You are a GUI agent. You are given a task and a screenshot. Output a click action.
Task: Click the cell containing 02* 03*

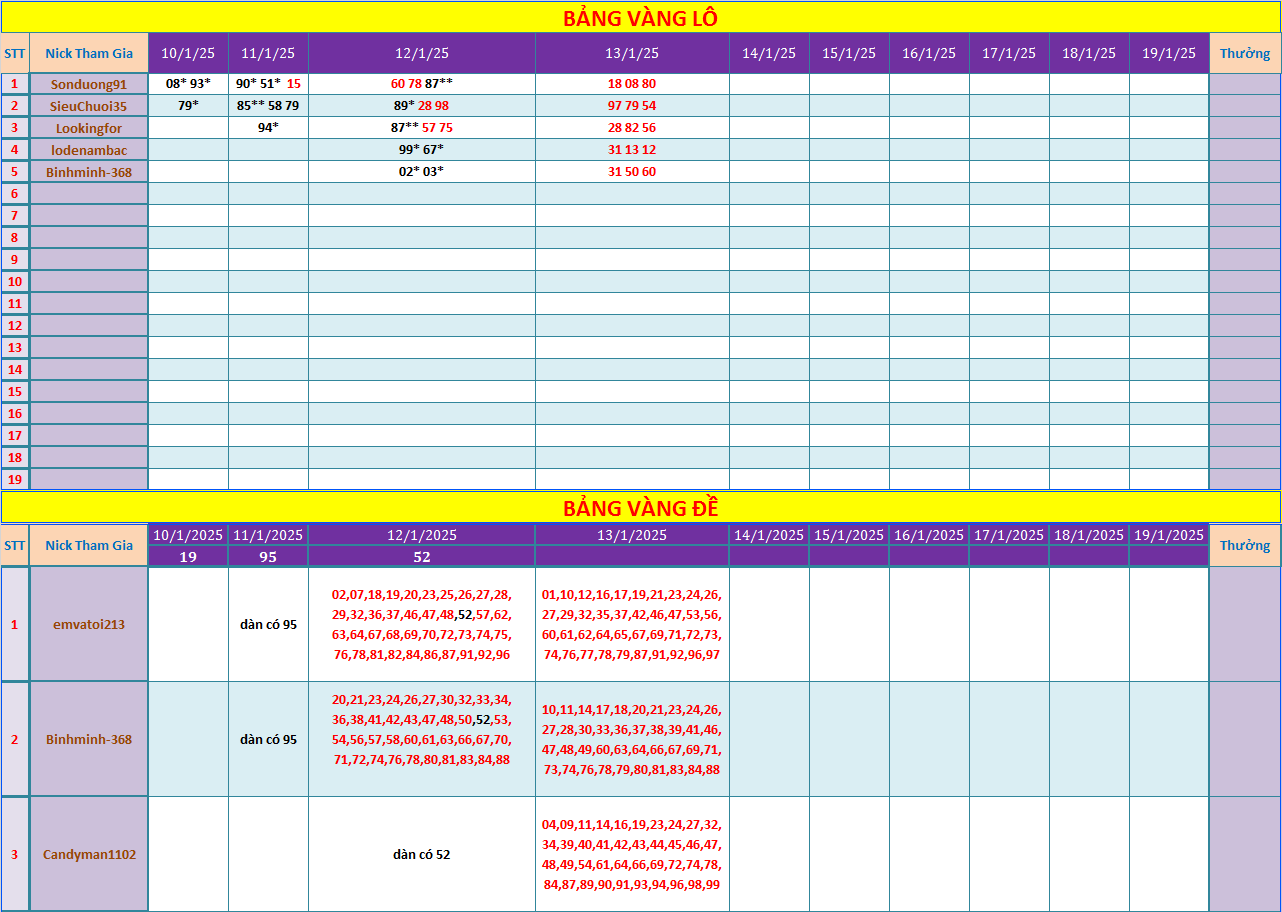point(422,172)
